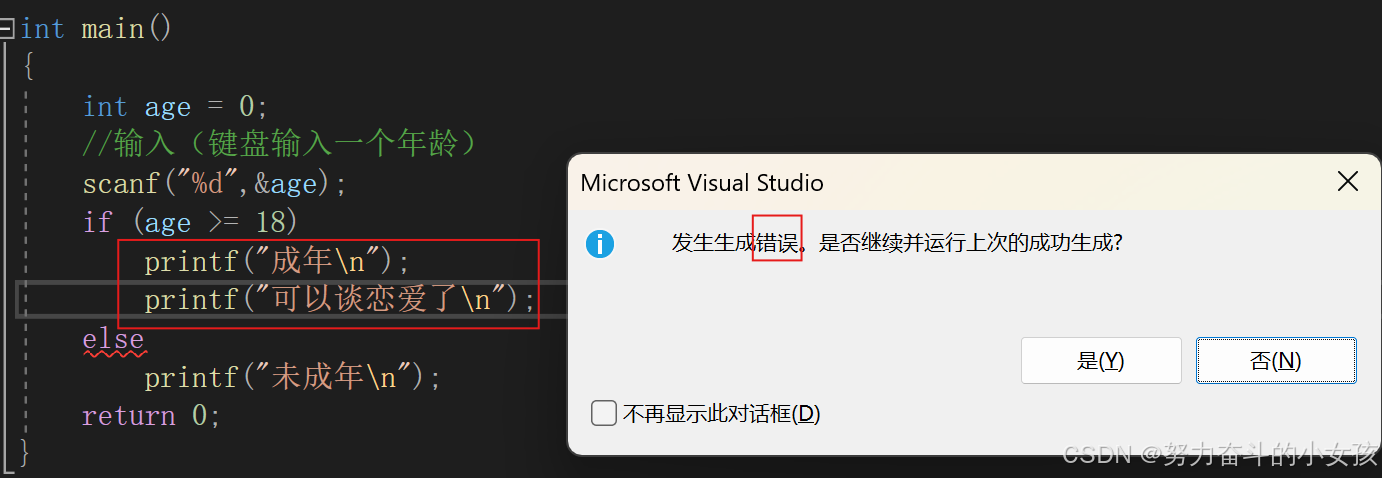The height and width of the screenshot is (478, 1382).
Task: Click the printf 未成年 statement
Action: [292, 378]
